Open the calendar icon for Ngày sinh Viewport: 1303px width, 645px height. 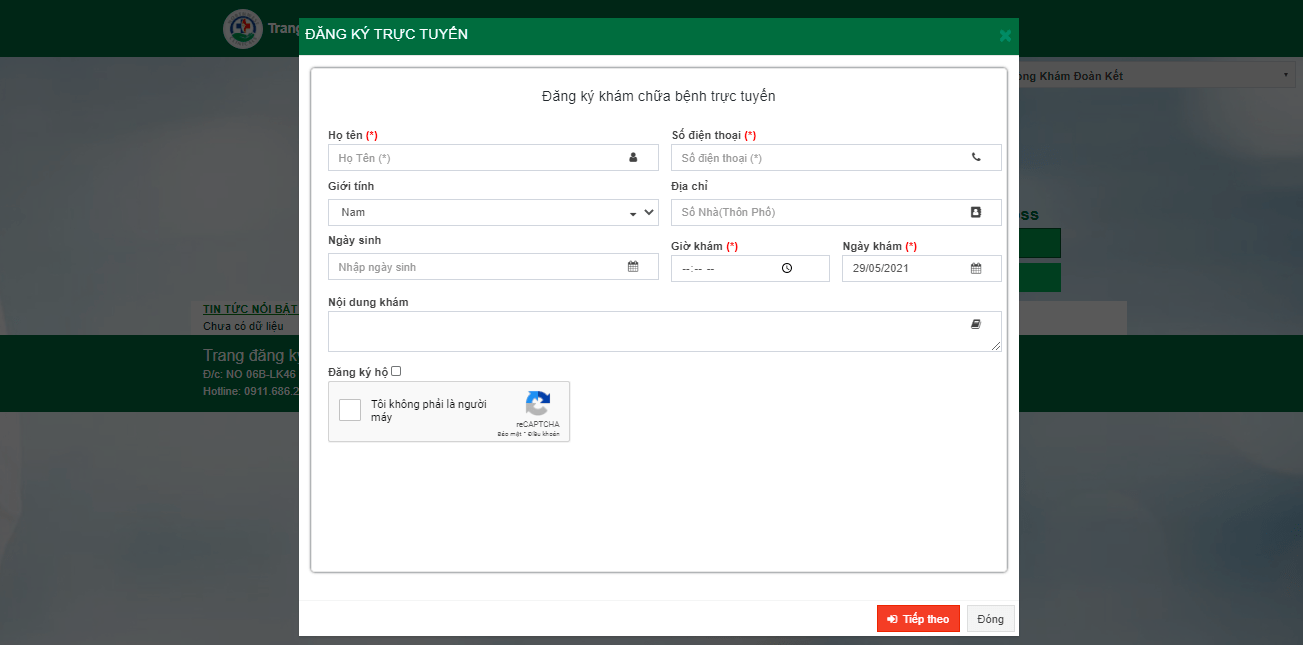point(633,267)
